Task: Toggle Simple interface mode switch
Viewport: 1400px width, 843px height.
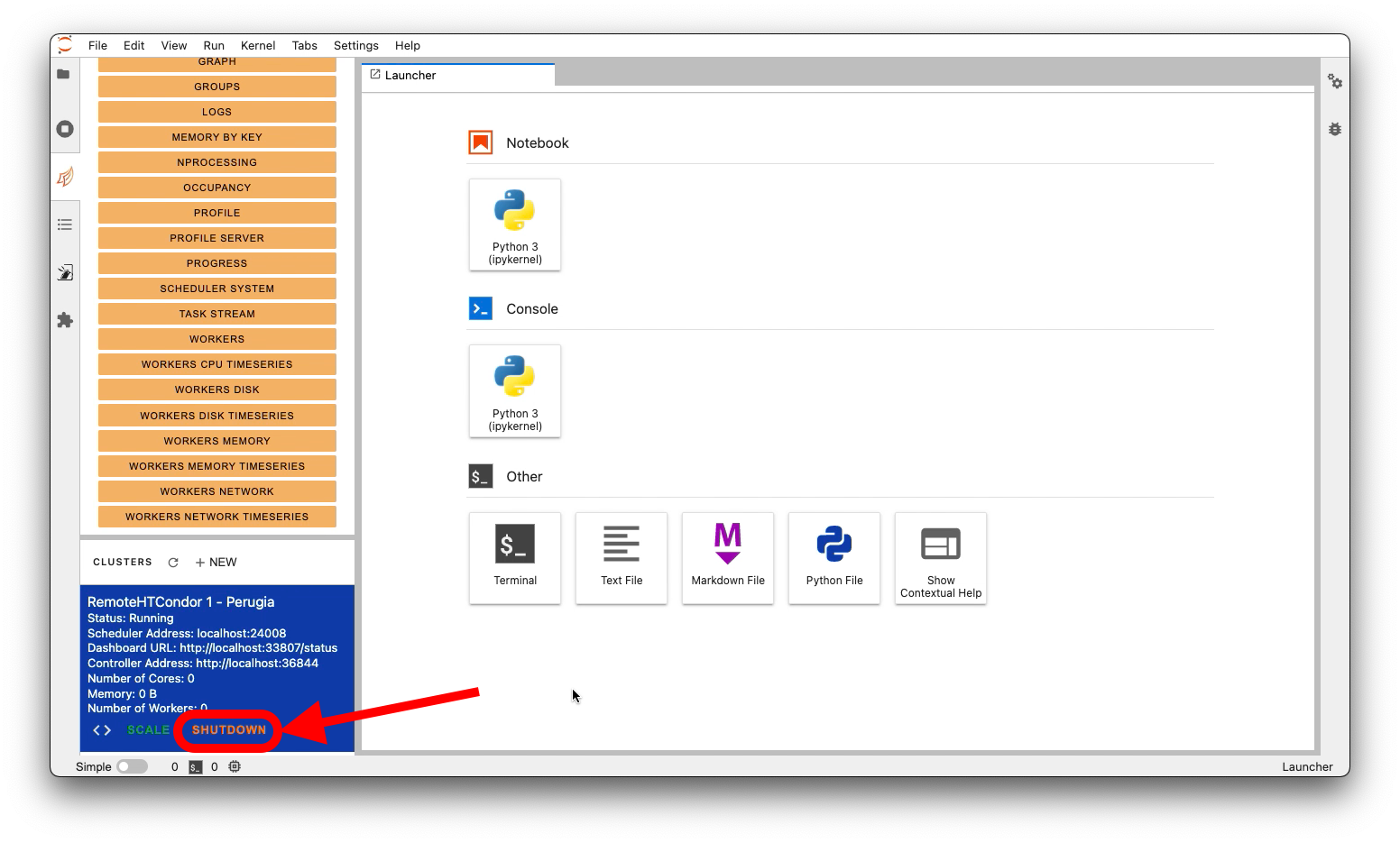Action: [x=132, y=767]
